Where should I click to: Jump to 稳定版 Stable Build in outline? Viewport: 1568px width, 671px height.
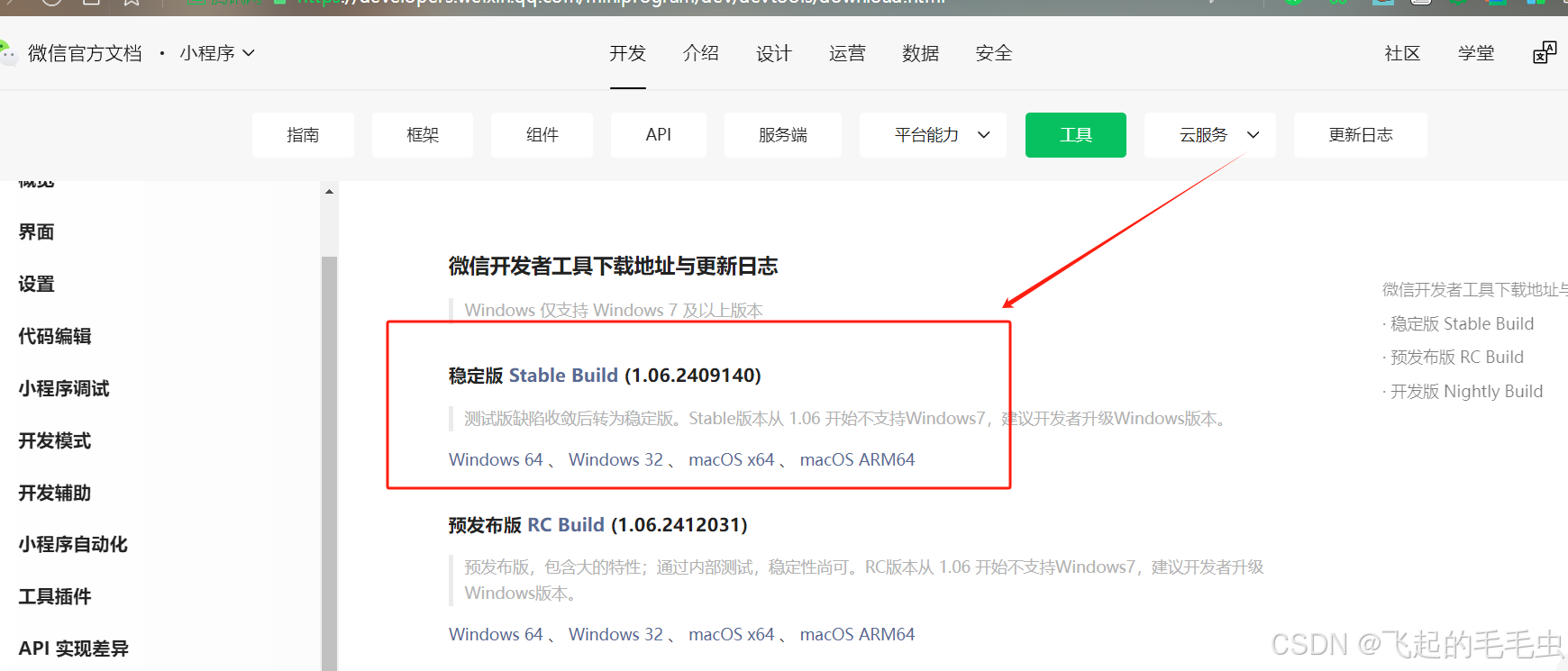click(x=1462, y=323)
